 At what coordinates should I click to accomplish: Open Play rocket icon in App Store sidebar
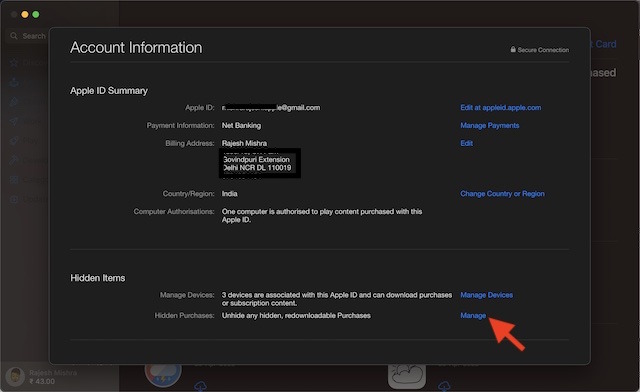(x=14, y=140)
